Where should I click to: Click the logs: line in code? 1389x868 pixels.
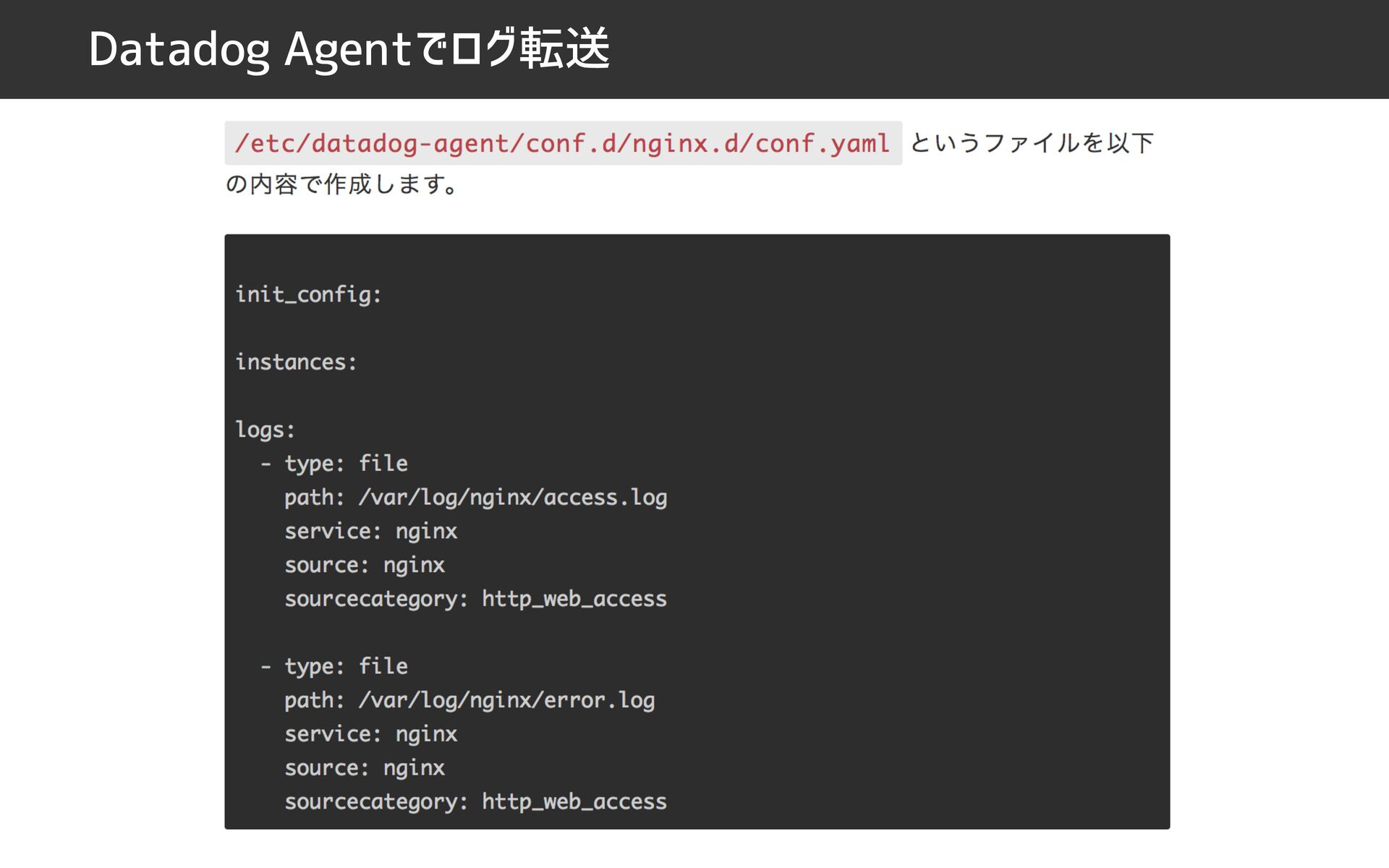265,430
